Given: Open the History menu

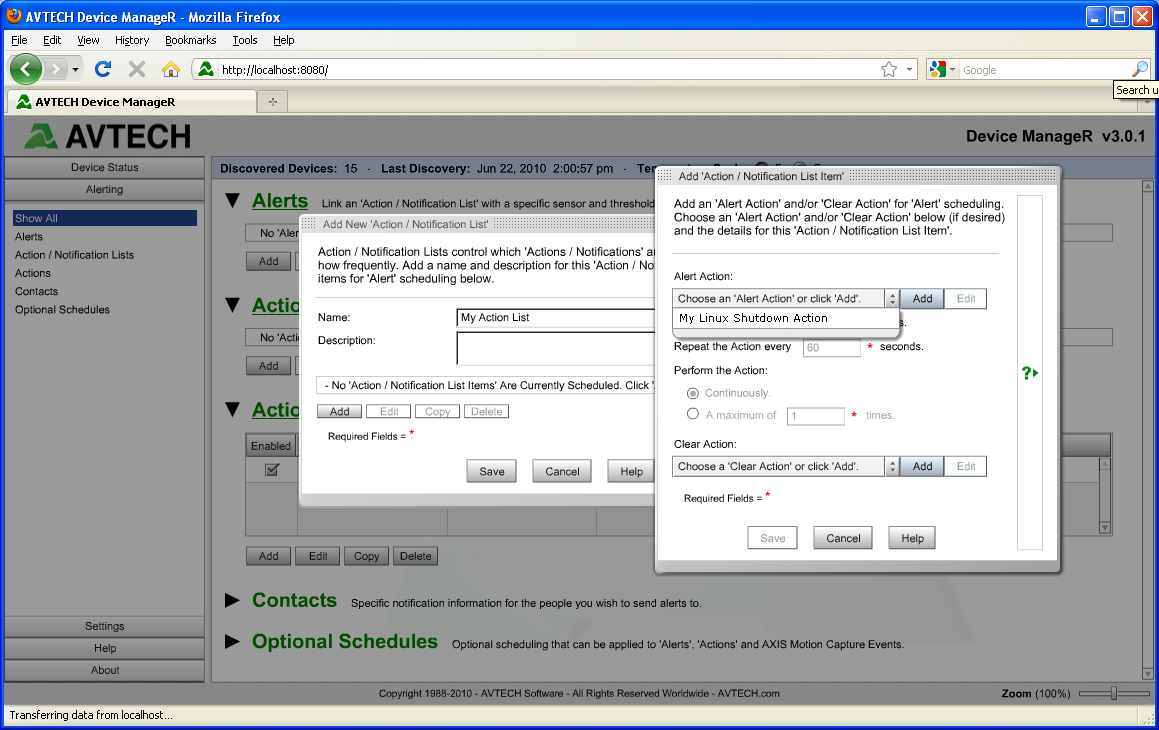Looking at the screenshot, I should click(x=132, y=40).
